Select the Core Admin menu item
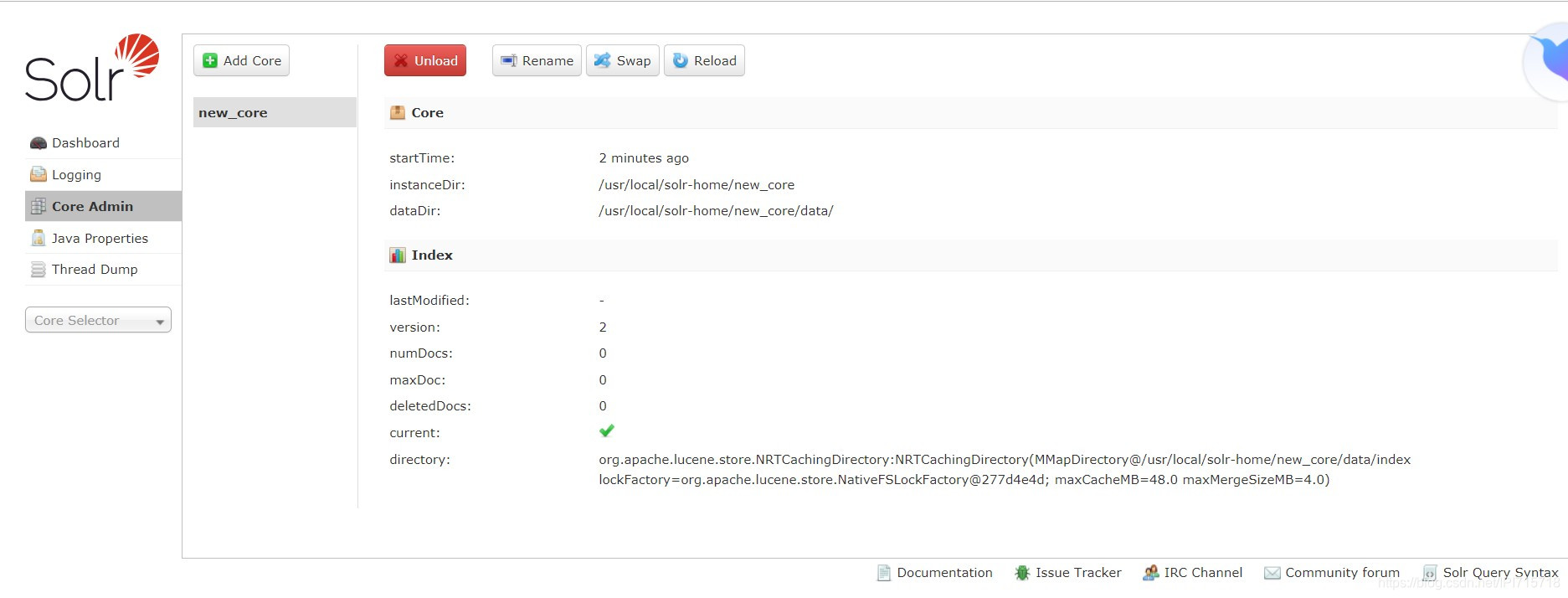 (103, 206)
